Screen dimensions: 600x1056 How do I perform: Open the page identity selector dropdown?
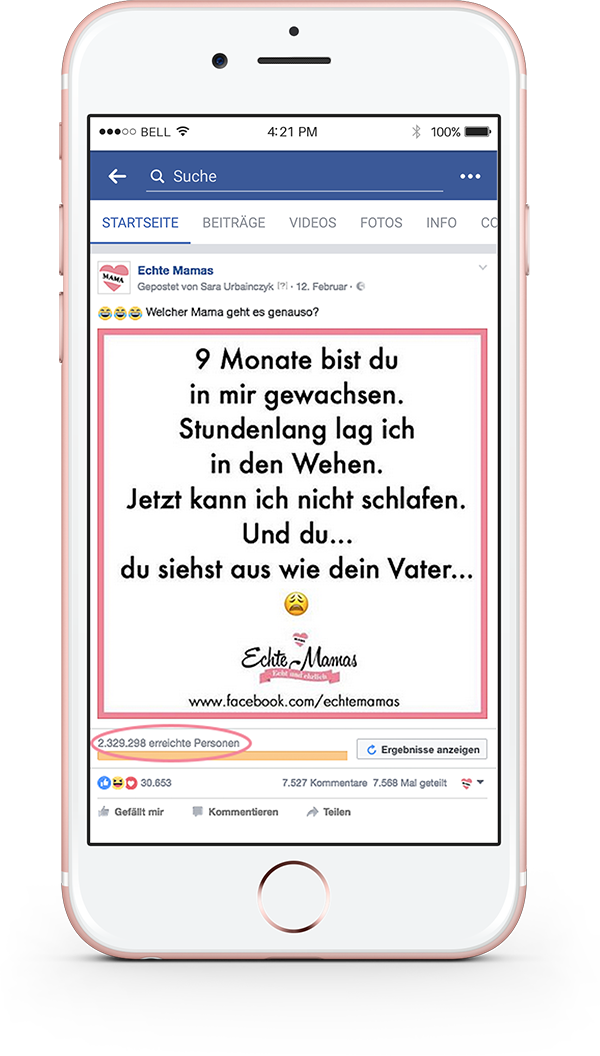point(472,783)
